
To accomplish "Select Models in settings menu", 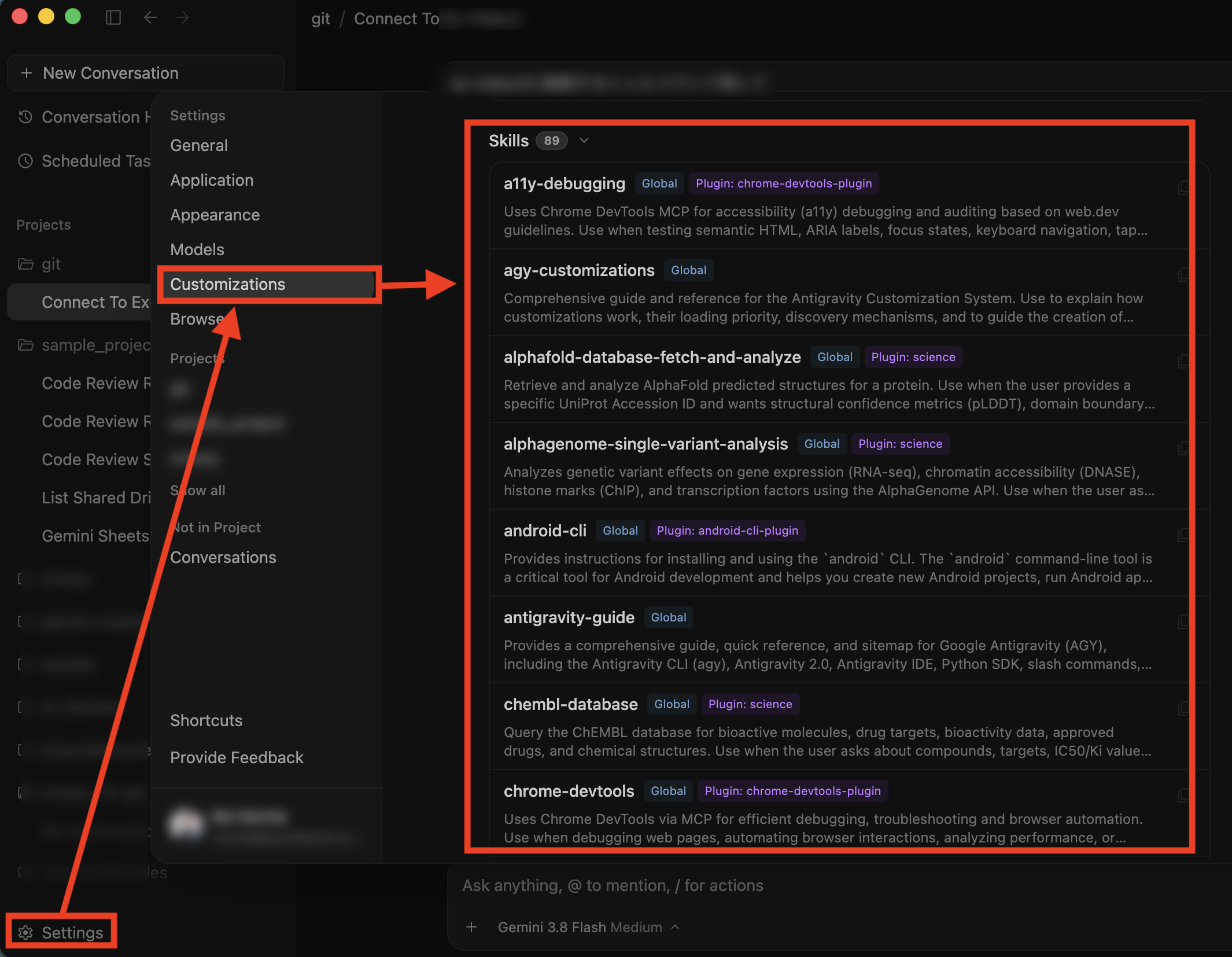I will coord(197,249).
